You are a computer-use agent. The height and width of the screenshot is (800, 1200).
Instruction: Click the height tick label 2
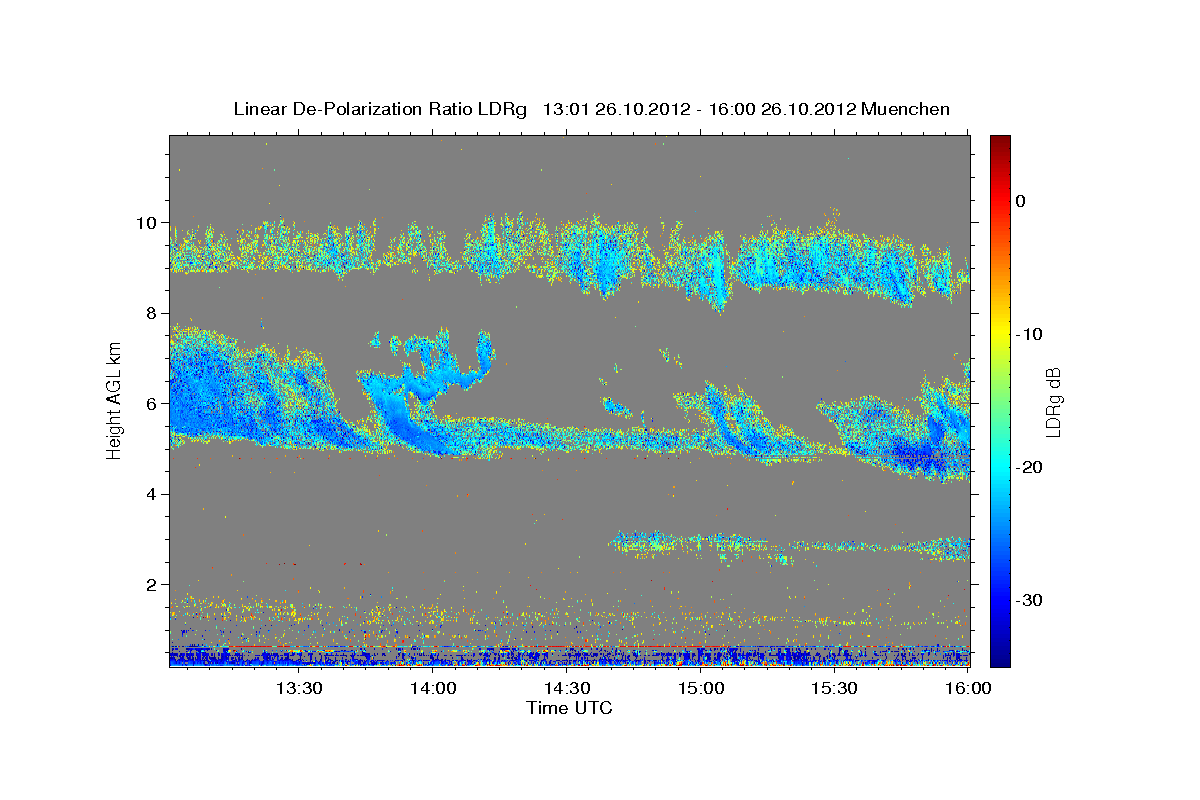[151, 584]
